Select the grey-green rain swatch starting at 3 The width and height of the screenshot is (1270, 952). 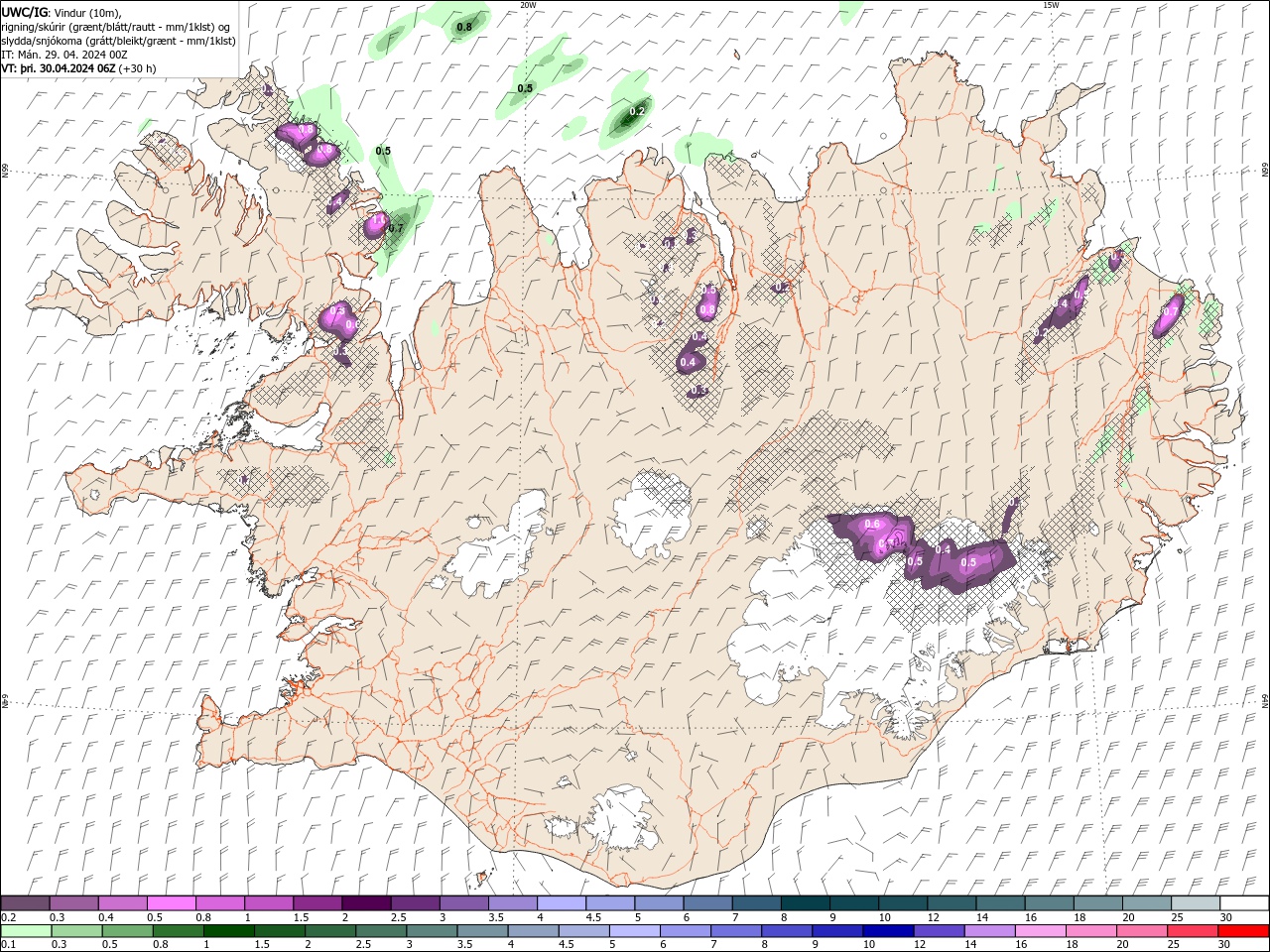432,931
